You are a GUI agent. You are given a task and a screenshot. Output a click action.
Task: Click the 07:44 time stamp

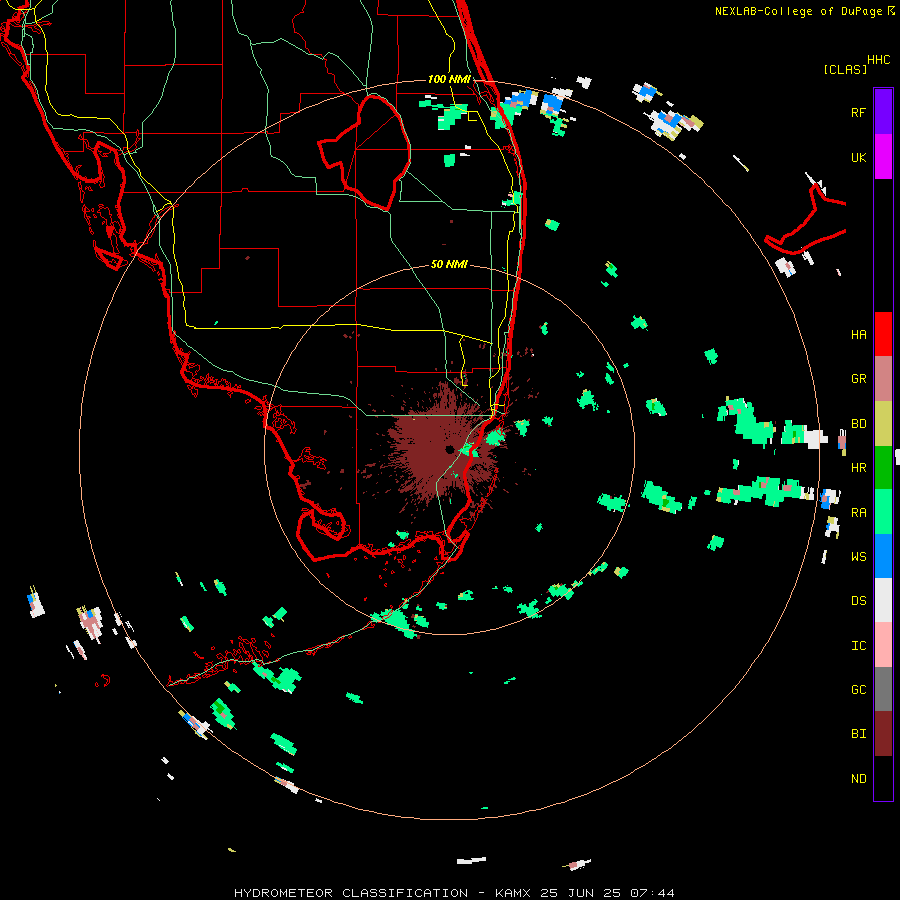coord(652,893)
